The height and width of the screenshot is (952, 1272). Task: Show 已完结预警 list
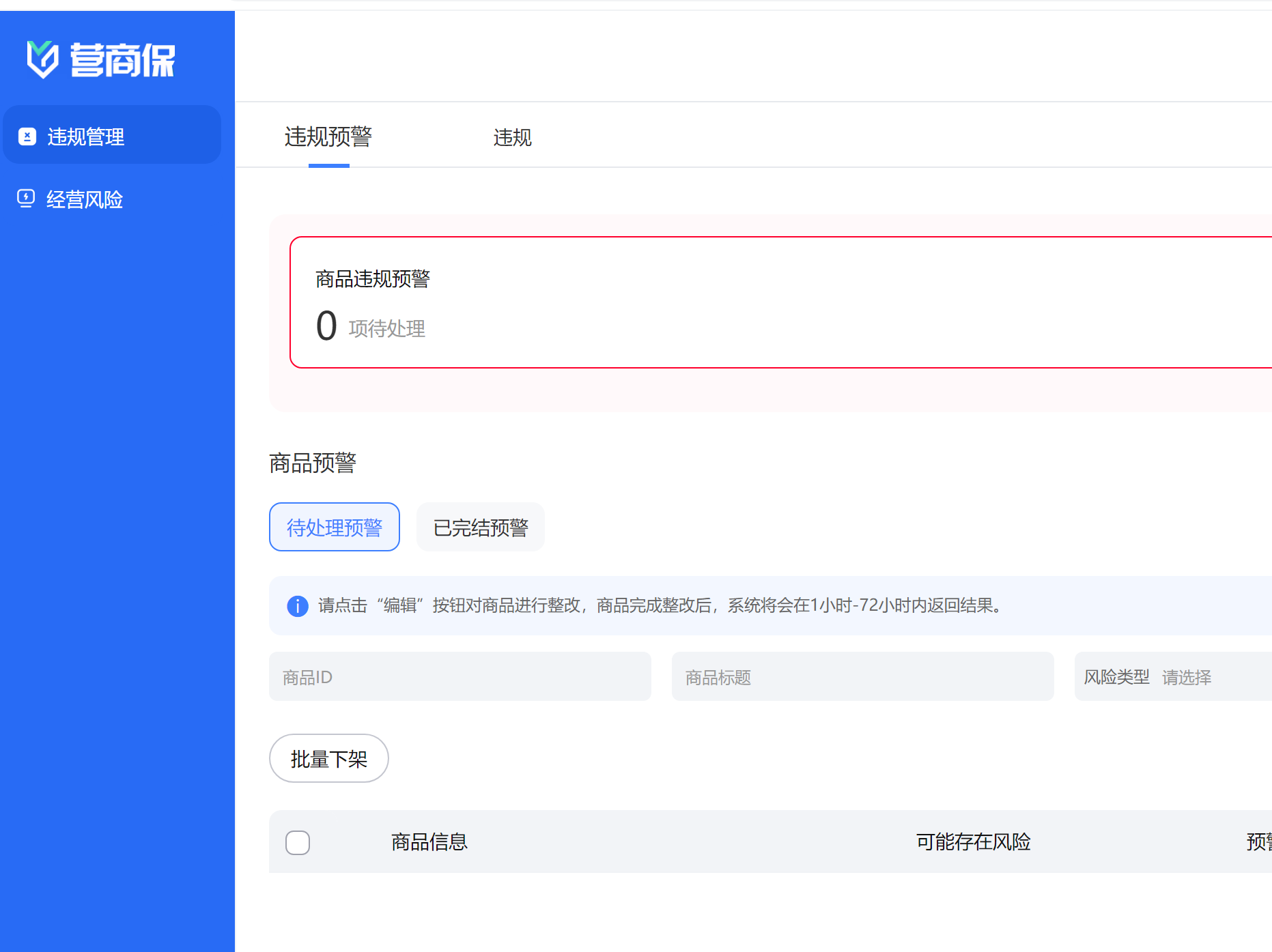481,527
